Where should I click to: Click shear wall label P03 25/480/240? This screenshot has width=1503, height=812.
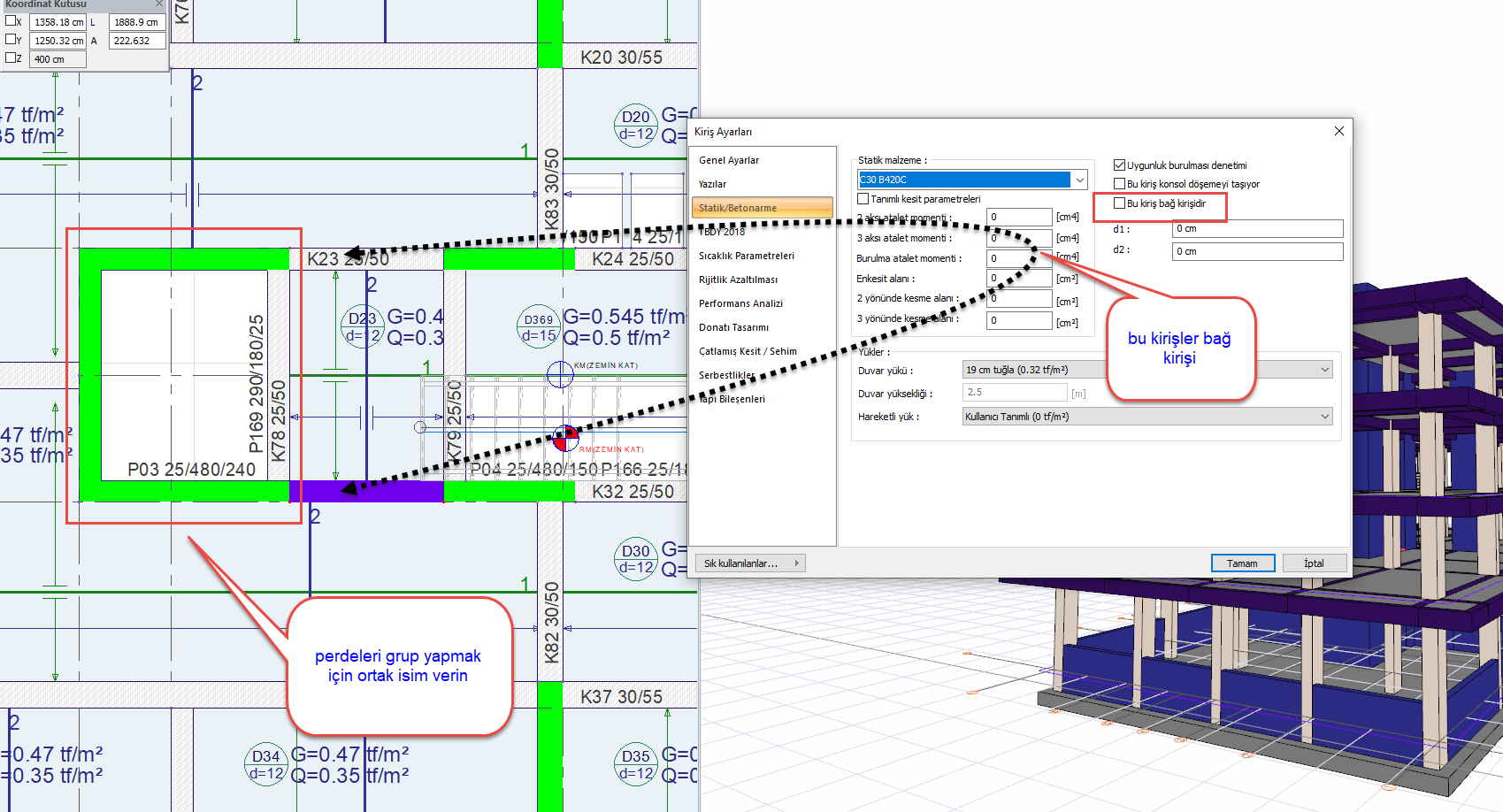[x=192, y=470]
